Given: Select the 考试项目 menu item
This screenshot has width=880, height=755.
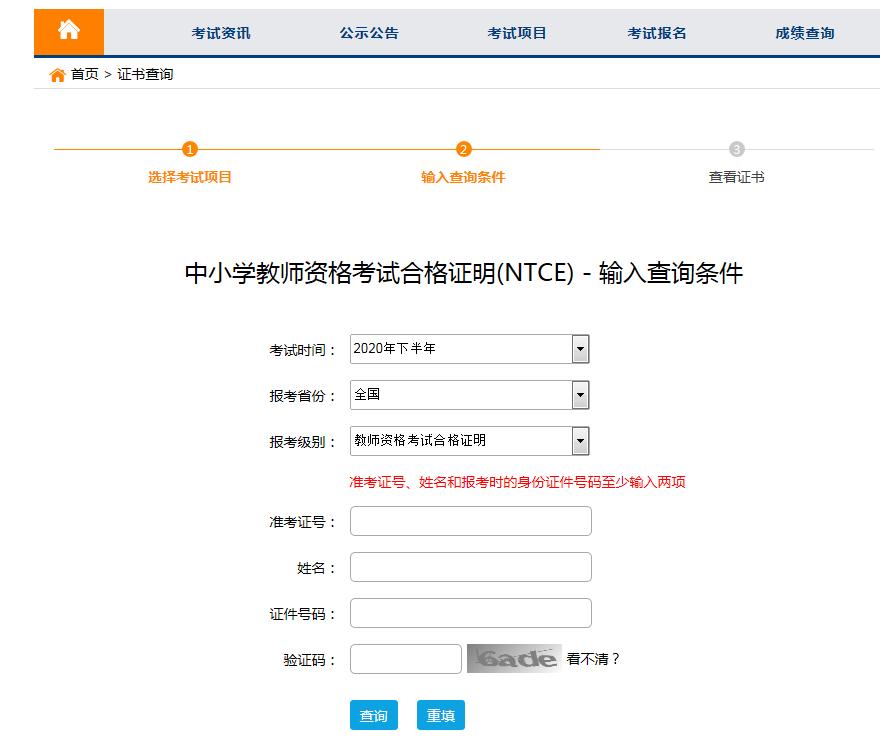Looking at the screenshot, I should pos(514,31).
